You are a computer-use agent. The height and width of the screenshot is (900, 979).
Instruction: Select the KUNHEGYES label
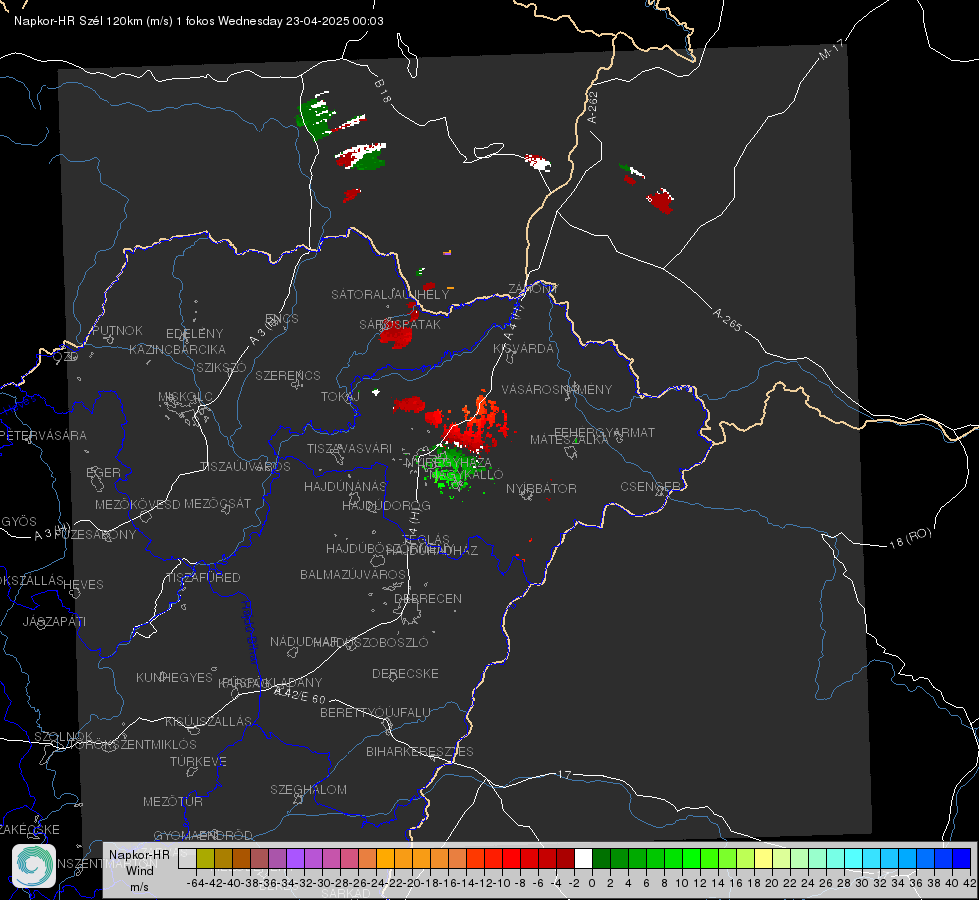[174, 677]
